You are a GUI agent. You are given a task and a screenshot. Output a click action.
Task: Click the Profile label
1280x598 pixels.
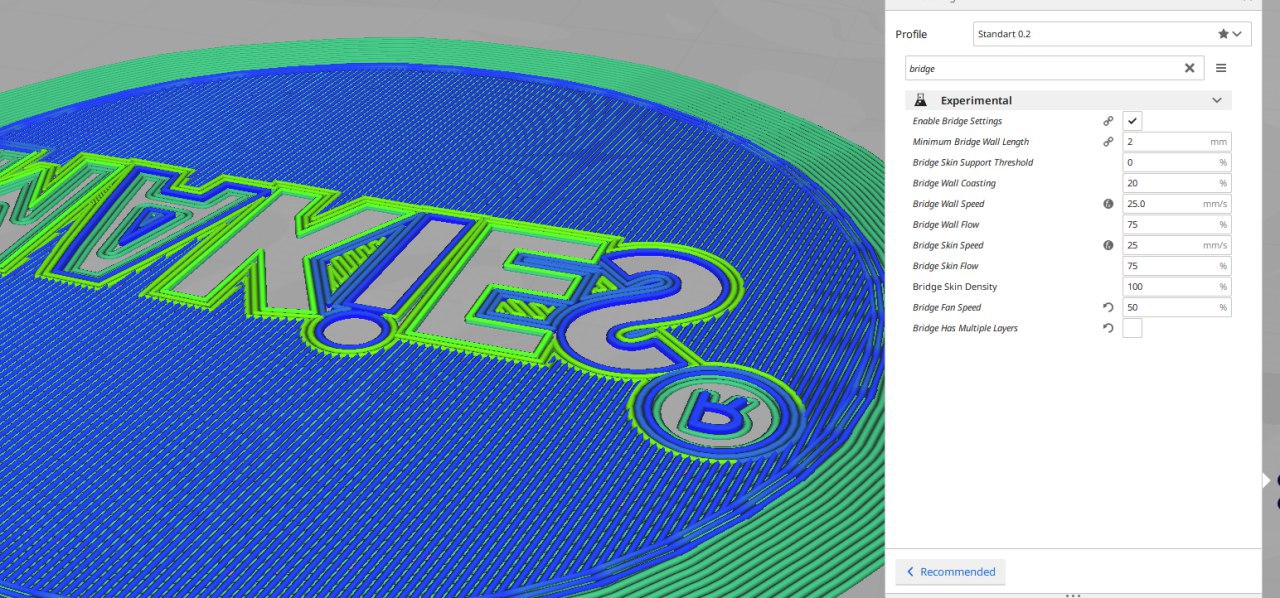[x=911, y=34]
